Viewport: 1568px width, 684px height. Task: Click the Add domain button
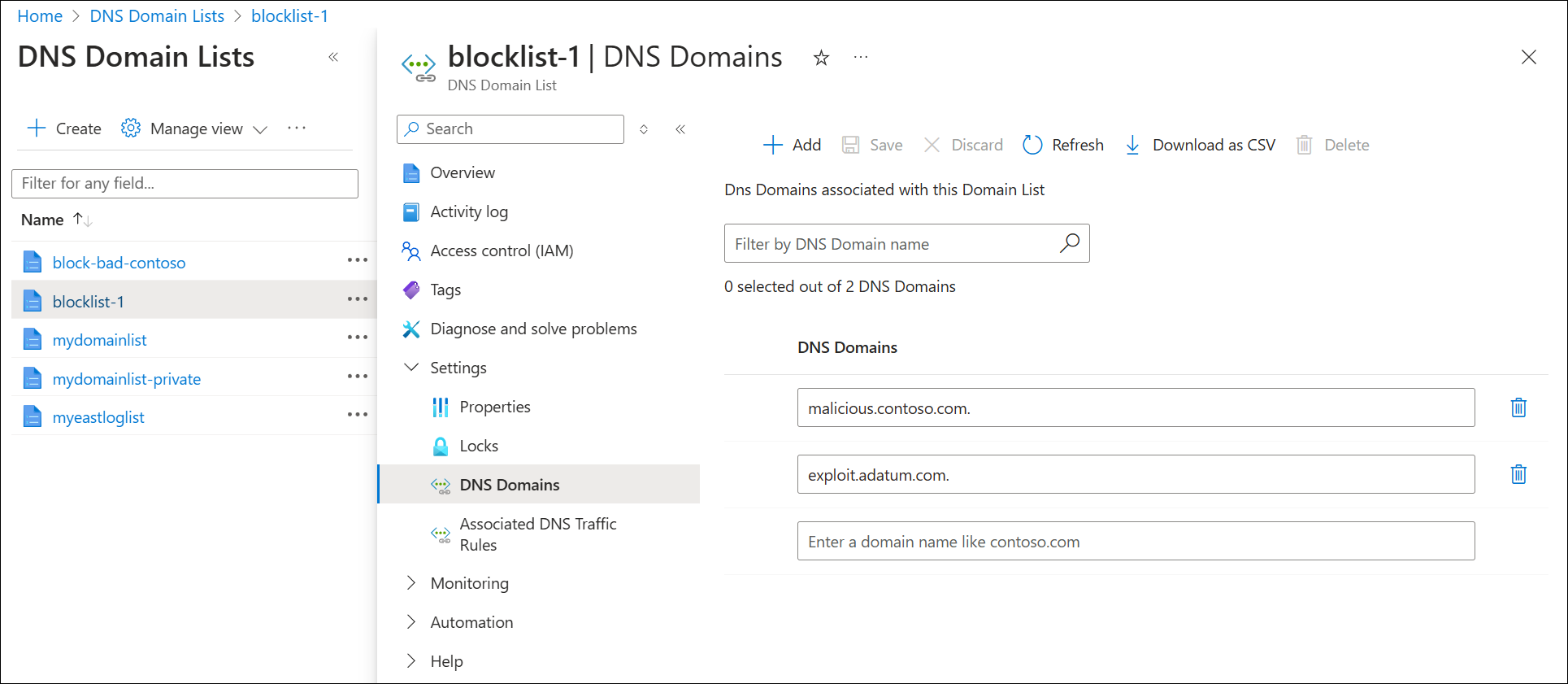(x=792, y=145)
